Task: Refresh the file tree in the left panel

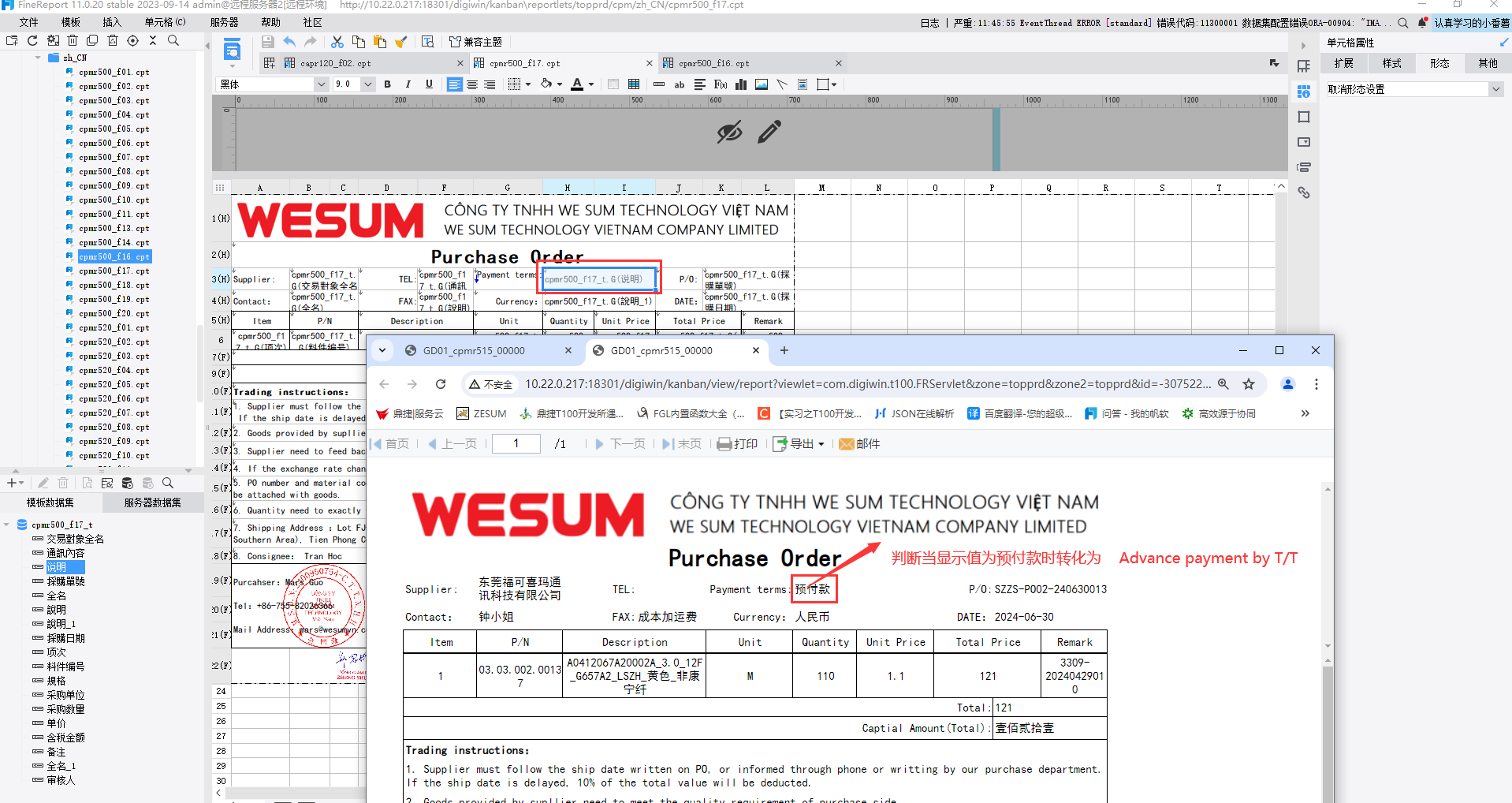Action: [x=32, y=40]
